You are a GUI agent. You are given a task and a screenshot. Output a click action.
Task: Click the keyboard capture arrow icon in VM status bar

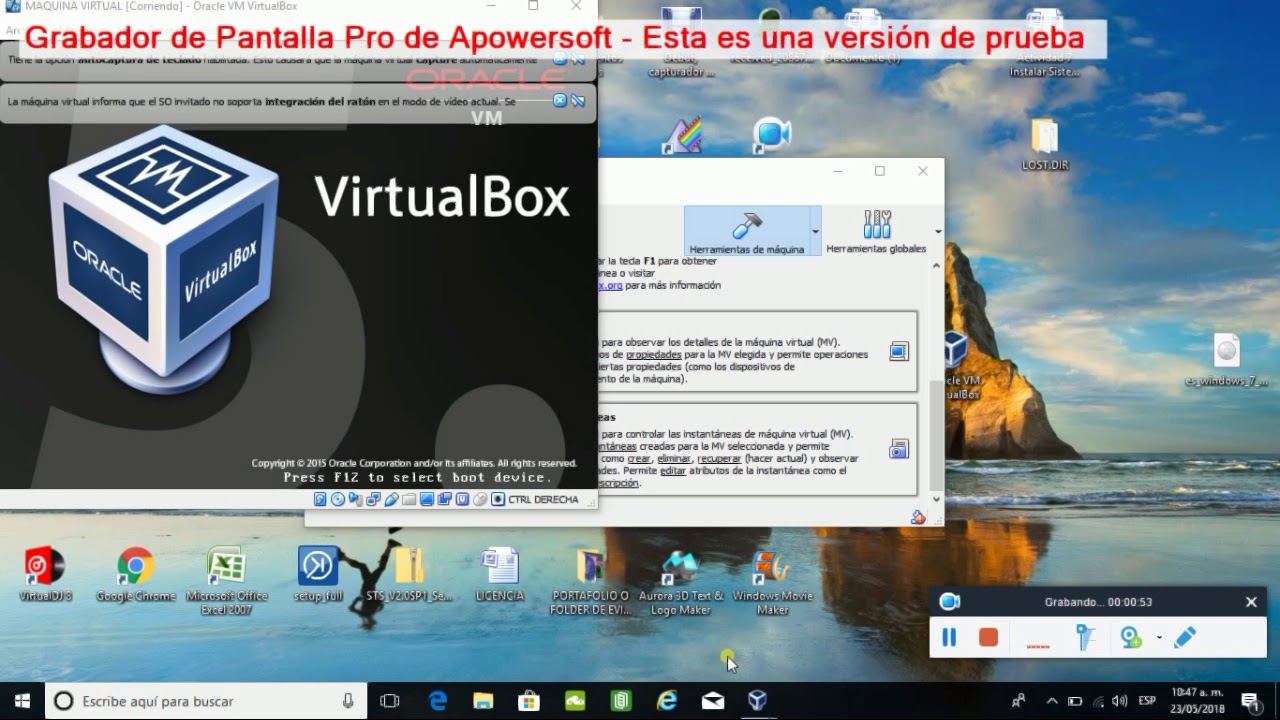point(498,499)
